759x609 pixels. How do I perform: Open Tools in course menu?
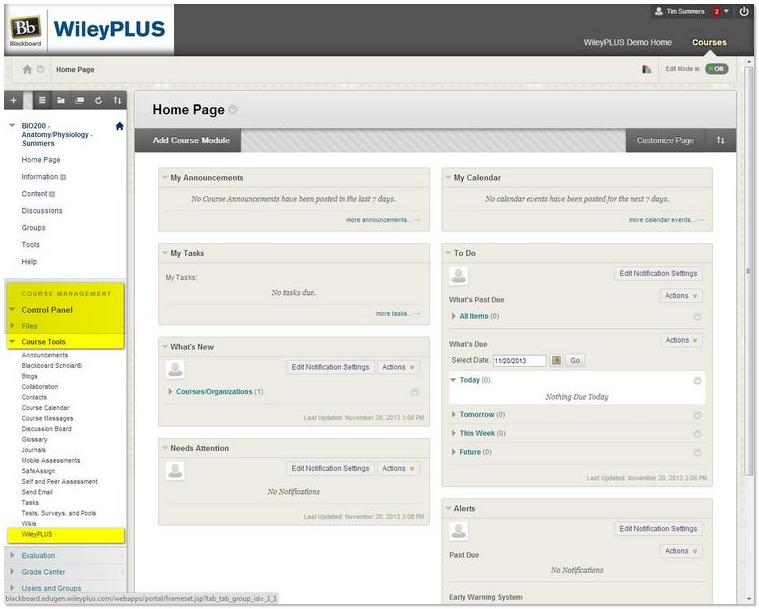click(30, 244)
